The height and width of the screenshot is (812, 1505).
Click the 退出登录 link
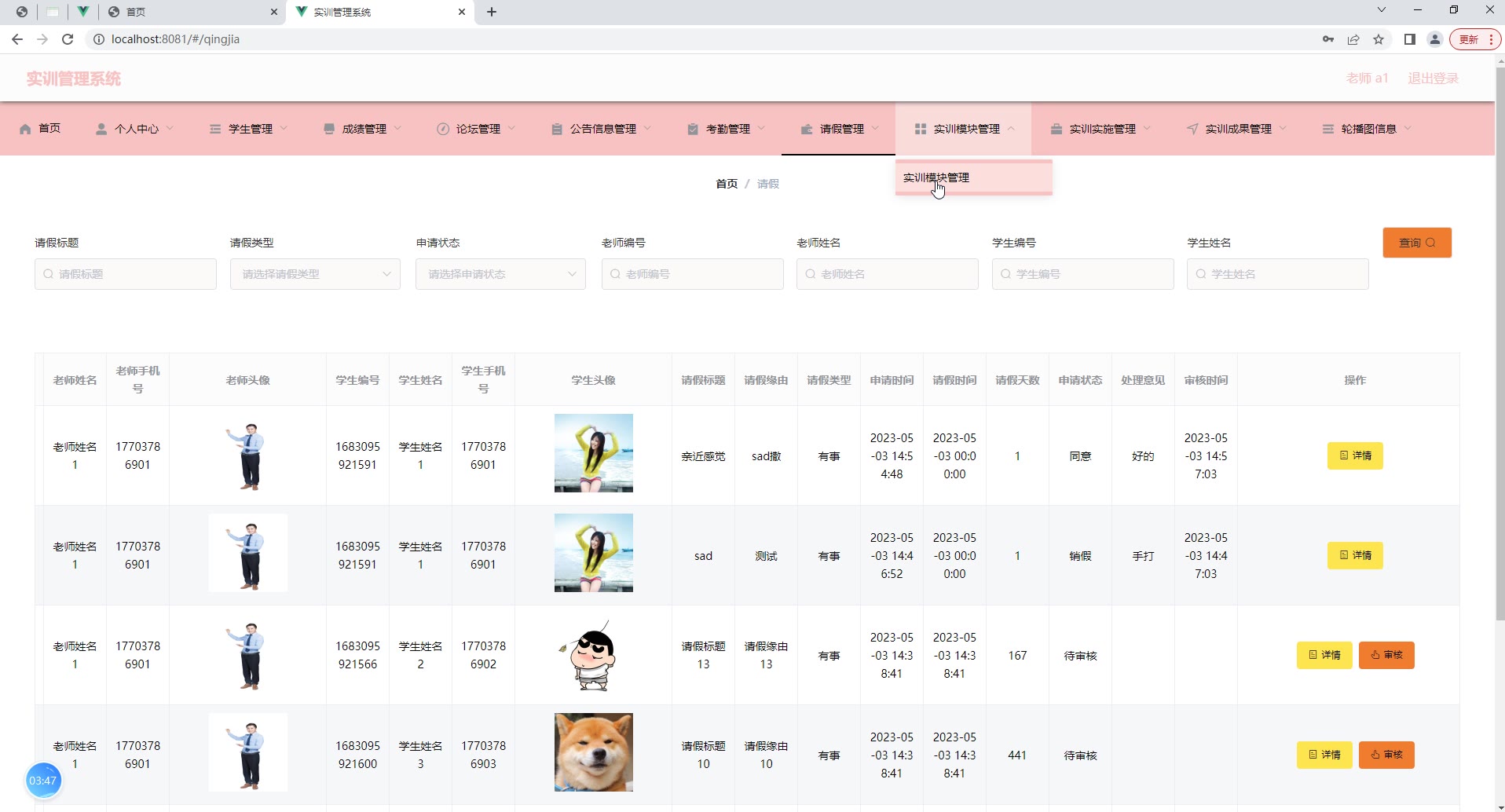pyautogui.click(x=1433, y=79)
